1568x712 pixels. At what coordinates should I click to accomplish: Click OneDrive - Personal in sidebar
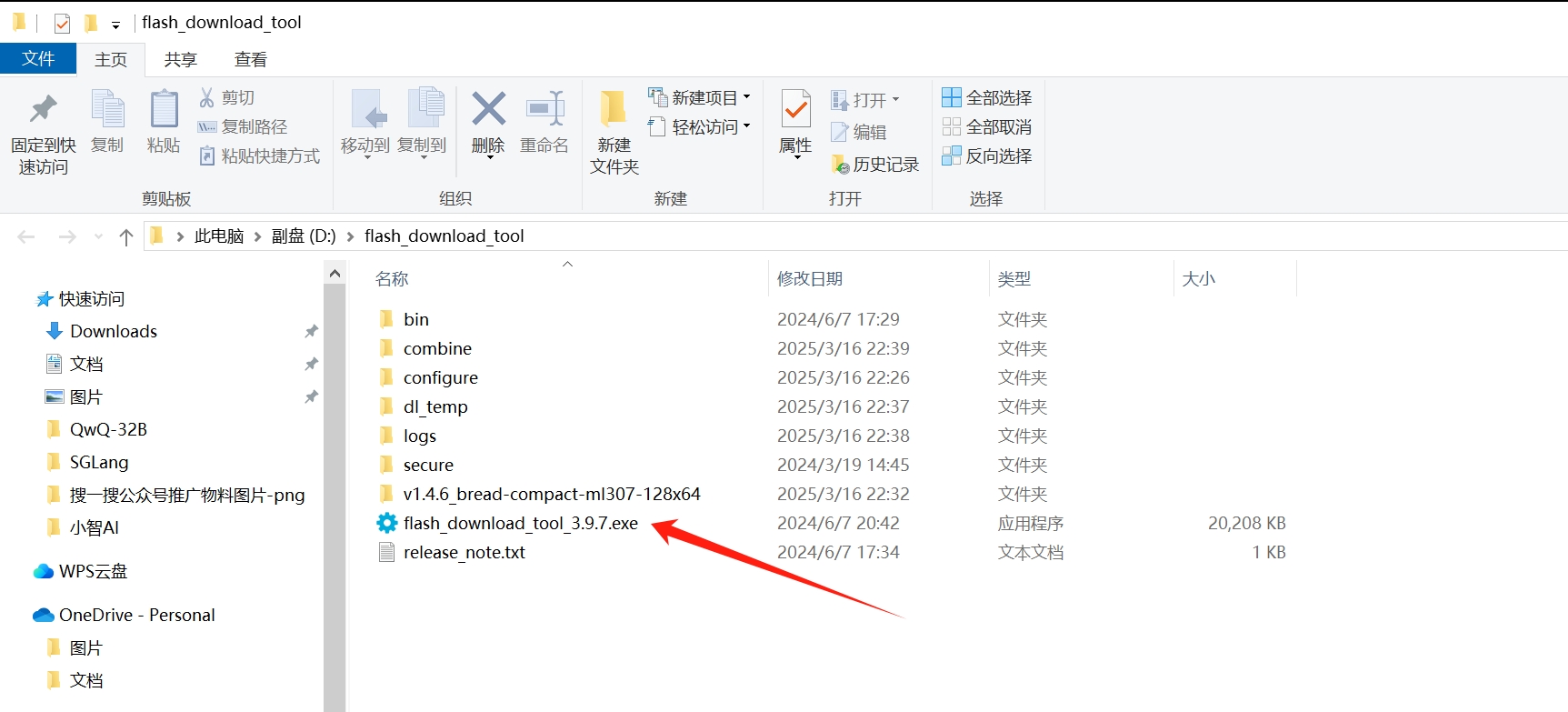[136, 615]
